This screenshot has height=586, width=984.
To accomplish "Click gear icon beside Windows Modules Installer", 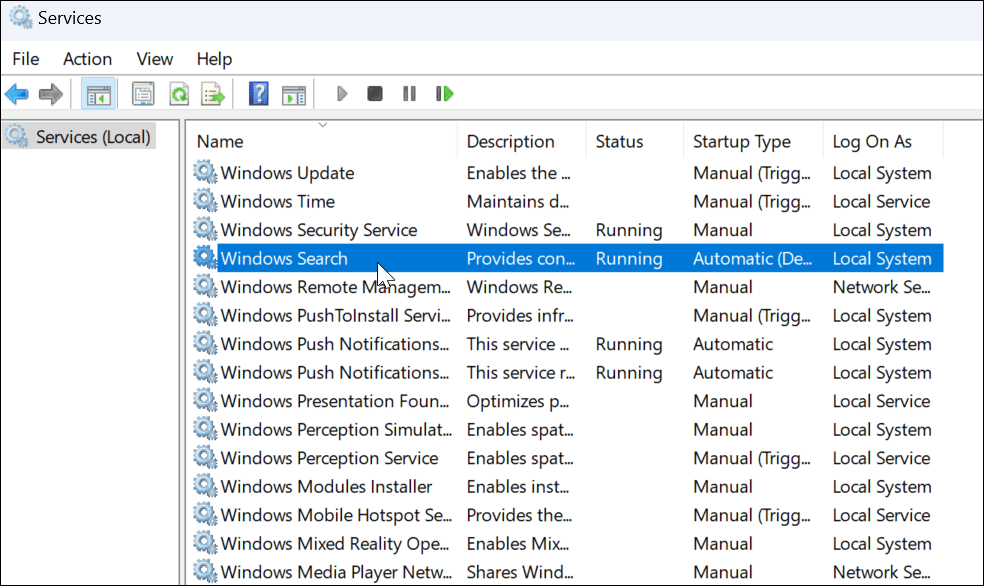I will (205, 486).
